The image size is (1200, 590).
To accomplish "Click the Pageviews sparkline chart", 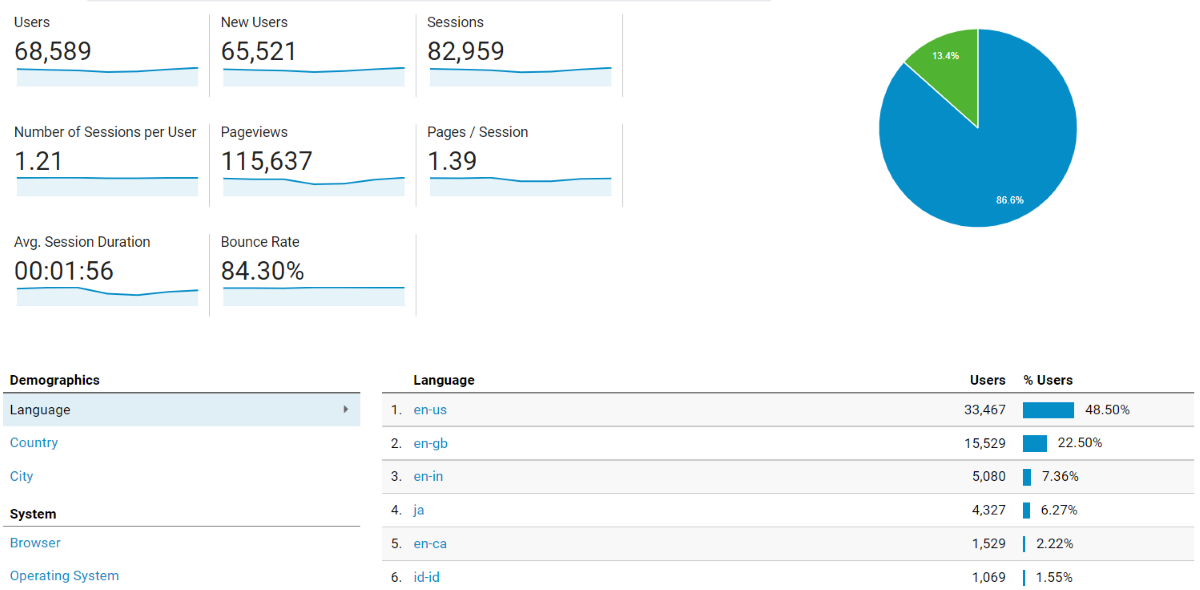I will [314, 186].
